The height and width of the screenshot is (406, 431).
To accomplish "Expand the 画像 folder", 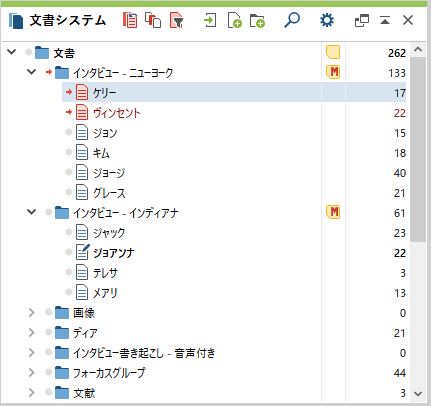I will click(x=31, y=313).
